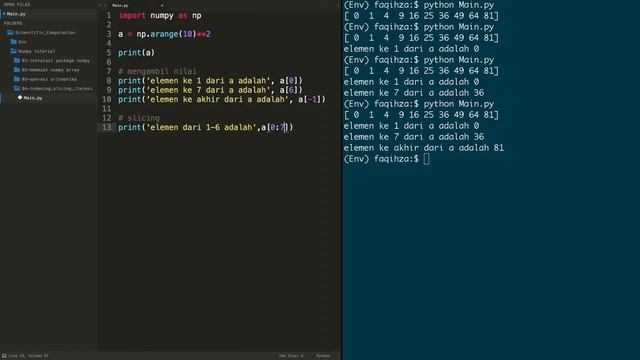Image resolution: width=640 pixels, height=360 pixels.
Task: Switch to the Main.py editor tab
Action: pyautogui.click(x=120, y=5)
